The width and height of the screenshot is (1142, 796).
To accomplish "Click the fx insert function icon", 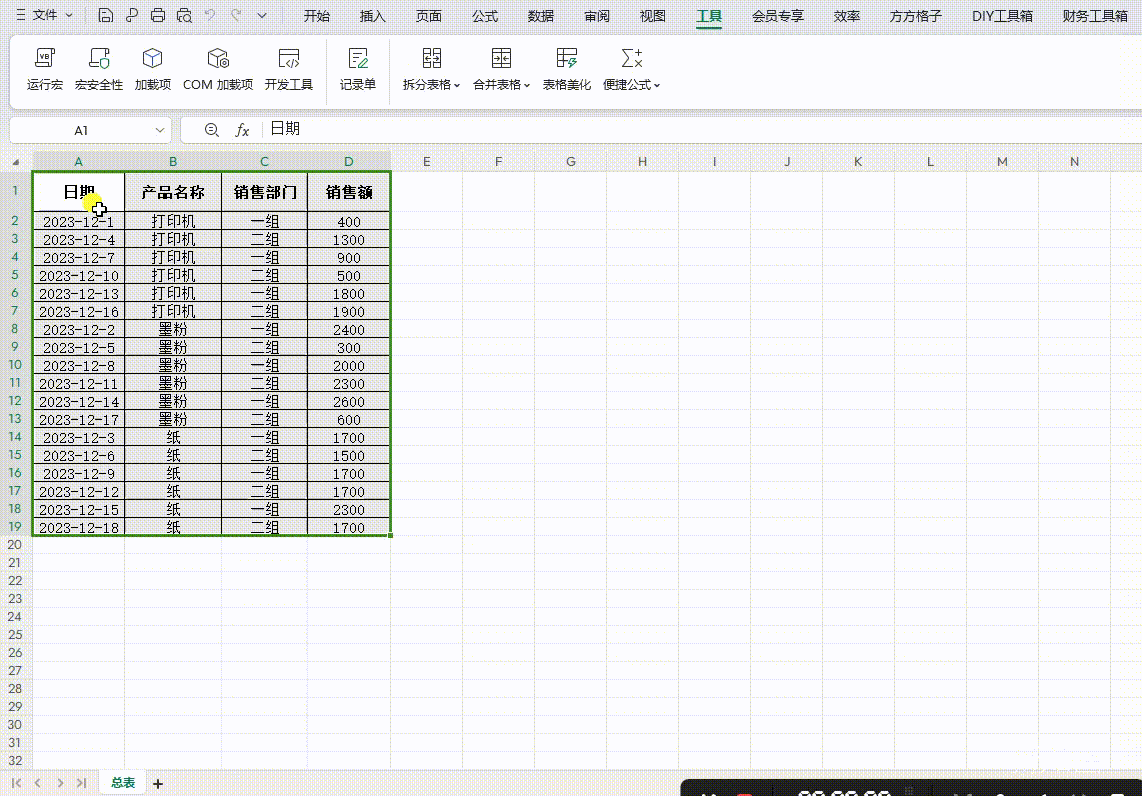I will click(243, 130).
